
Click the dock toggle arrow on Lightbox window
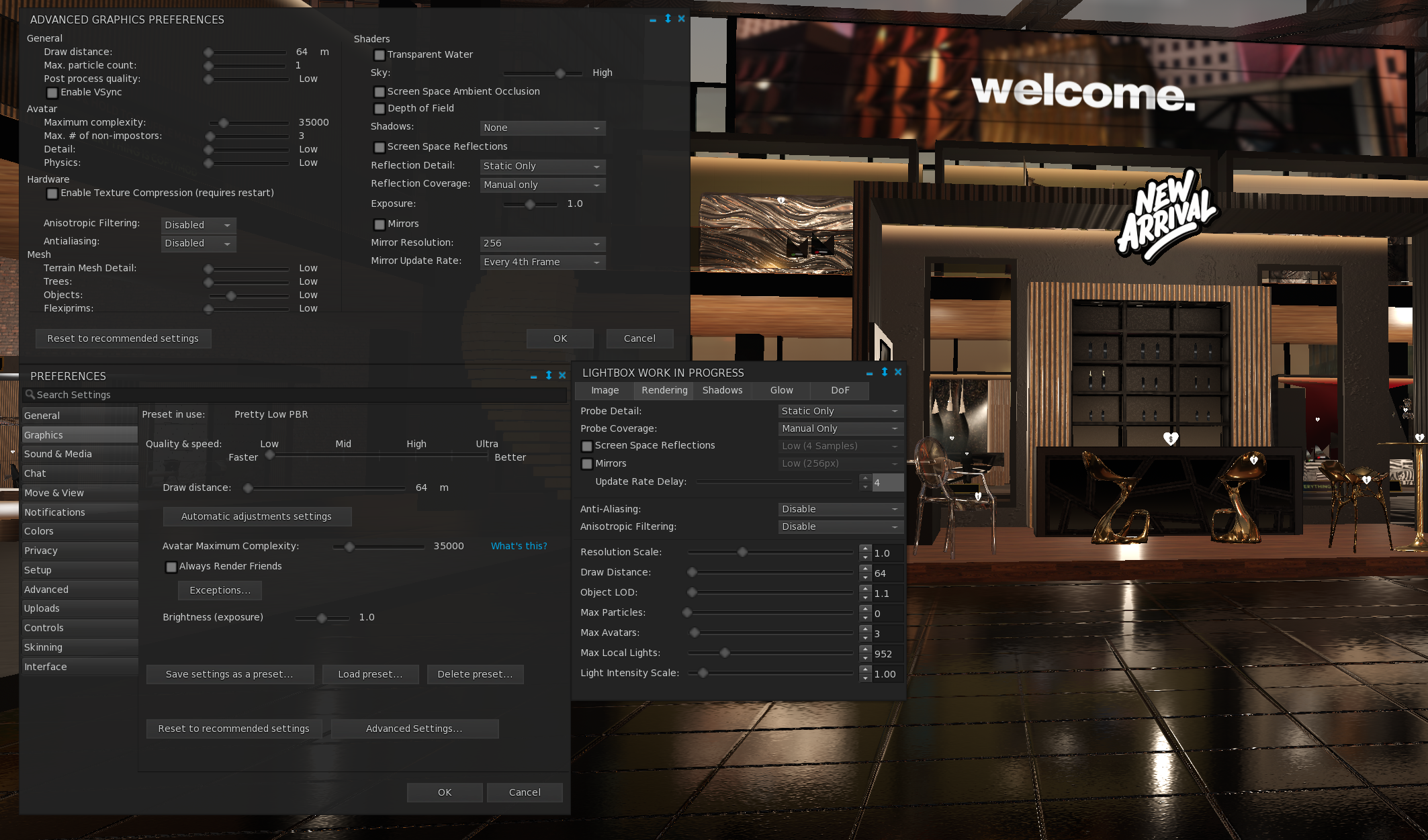885,372
